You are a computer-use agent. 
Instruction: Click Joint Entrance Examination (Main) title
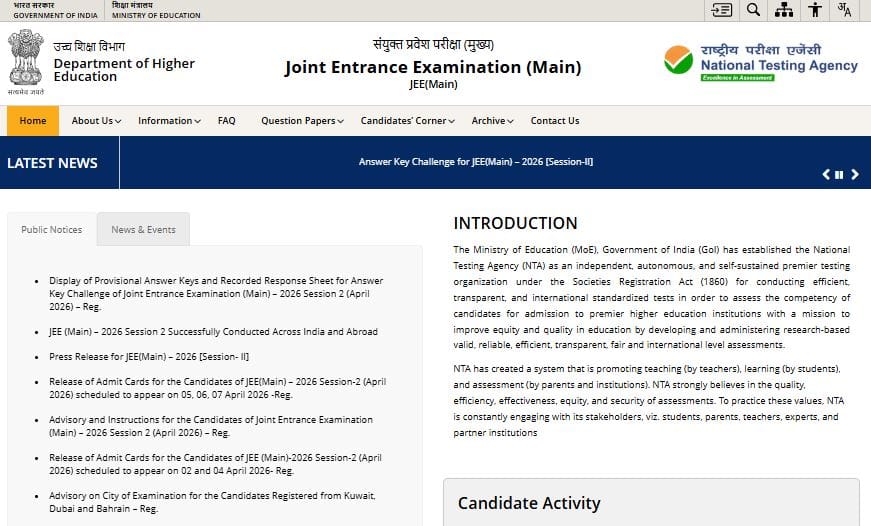(433, 67)
